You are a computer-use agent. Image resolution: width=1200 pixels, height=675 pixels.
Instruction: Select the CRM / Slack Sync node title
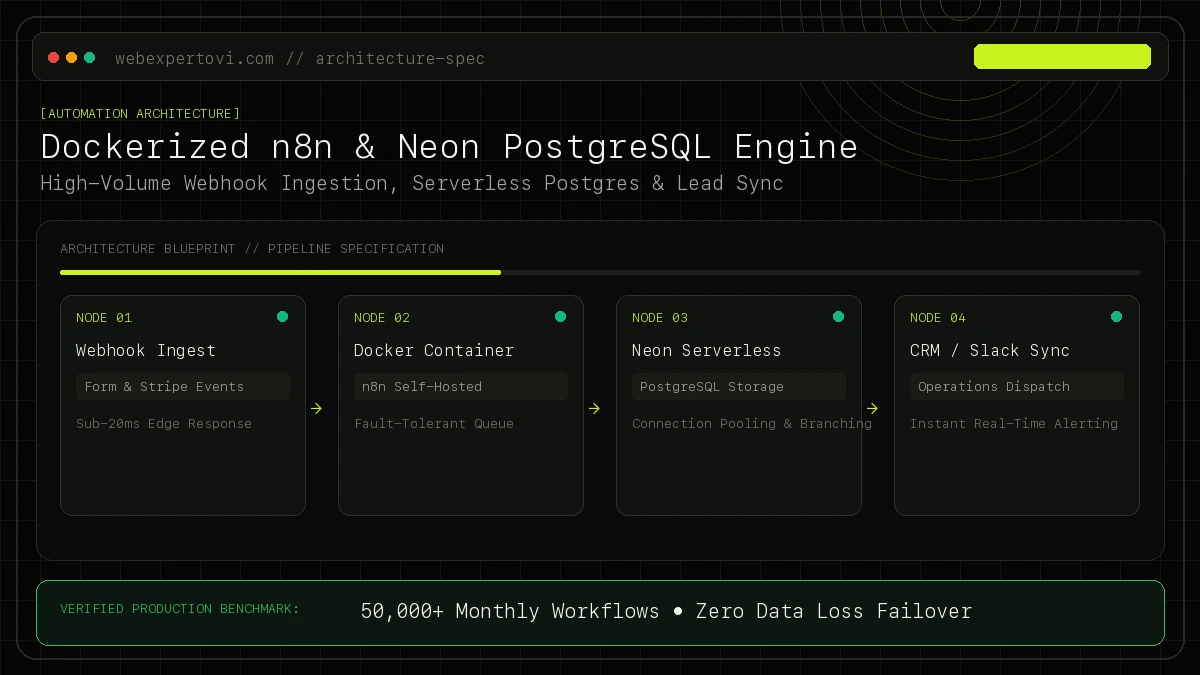point(990,350)
